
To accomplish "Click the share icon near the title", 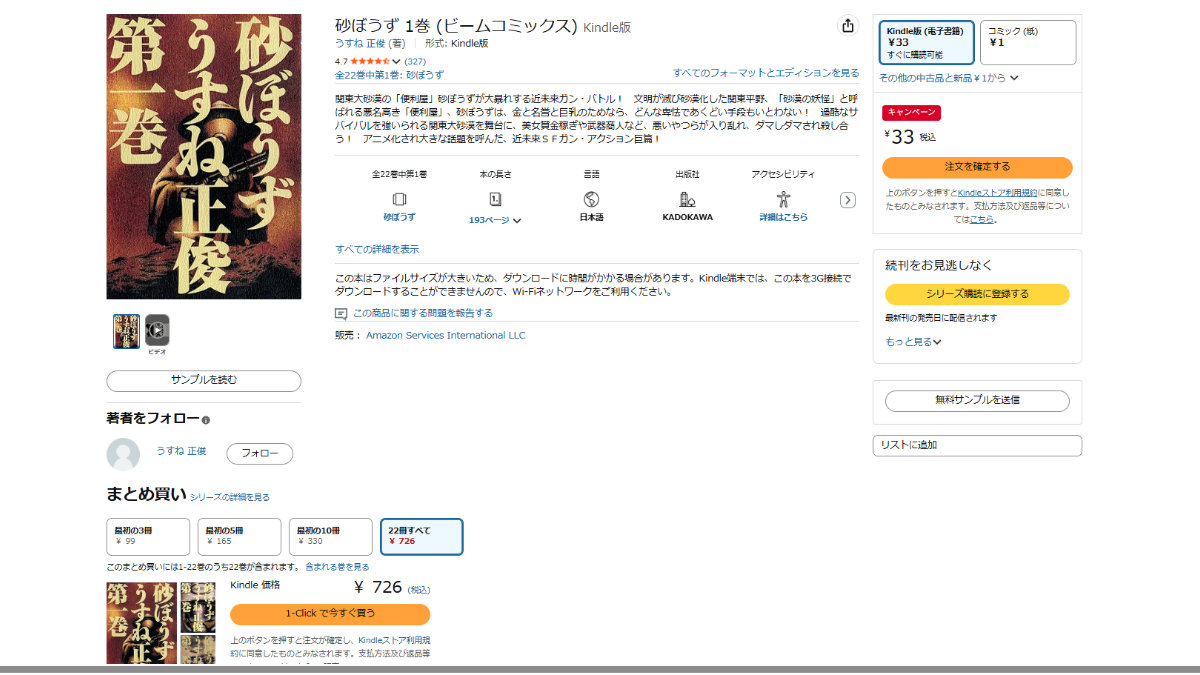I will point(847,26).
